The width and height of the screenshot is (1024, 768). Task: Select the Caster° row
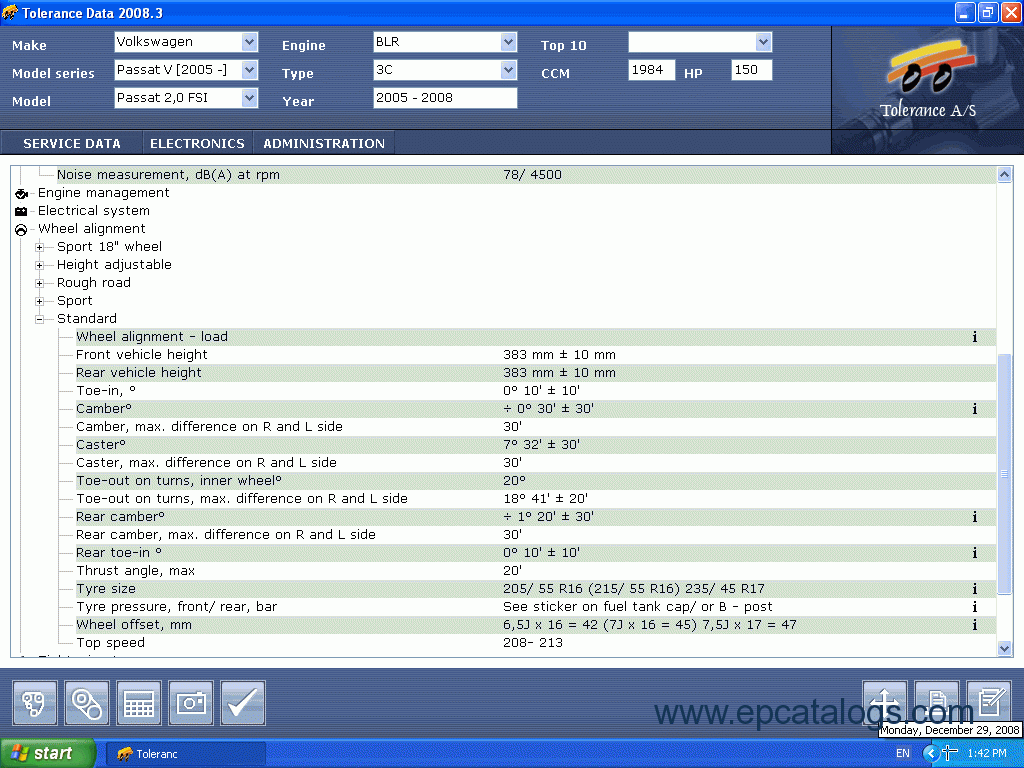[x=536, y=445]
